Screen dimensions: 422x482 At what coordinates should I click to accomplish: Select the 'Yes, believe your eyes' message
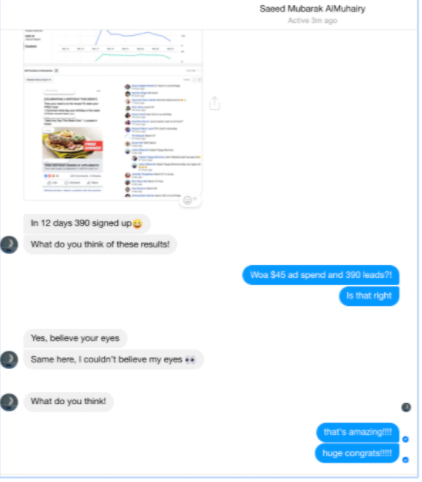coord(75,338)
